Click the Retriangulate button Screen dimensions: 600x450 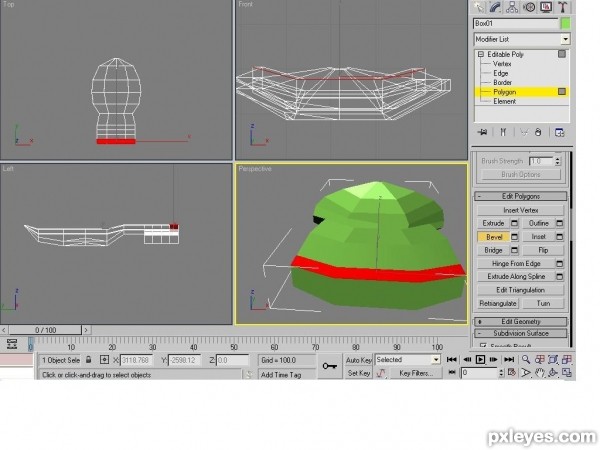point(498,303)
